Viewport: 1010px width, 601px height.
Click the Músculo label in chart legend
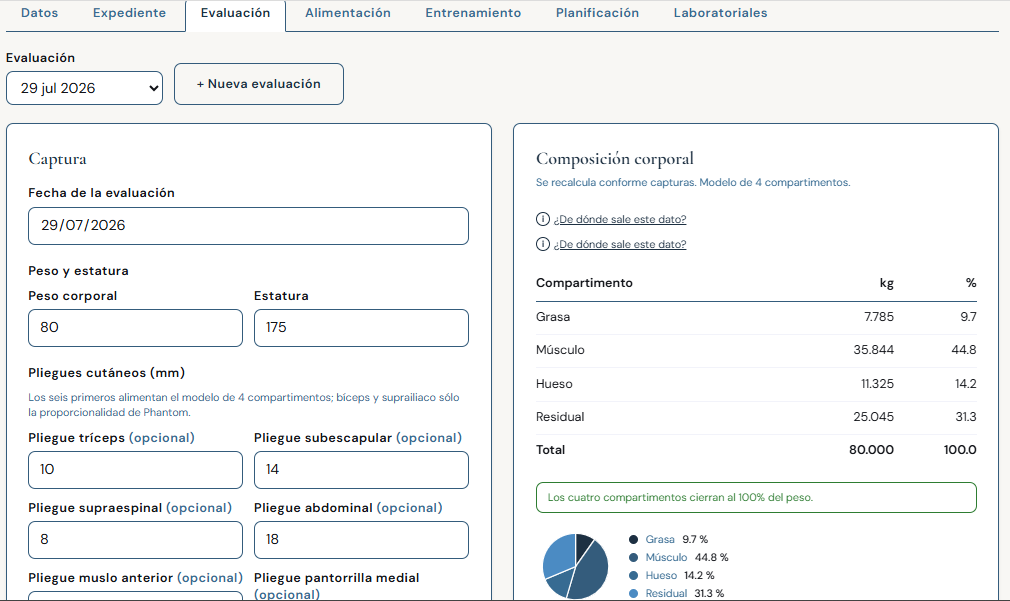click(667, 558)
